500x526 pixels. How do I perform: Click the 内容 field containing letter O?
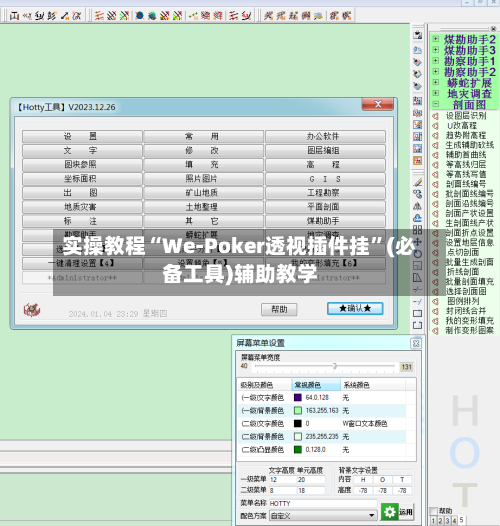(382, 480)
